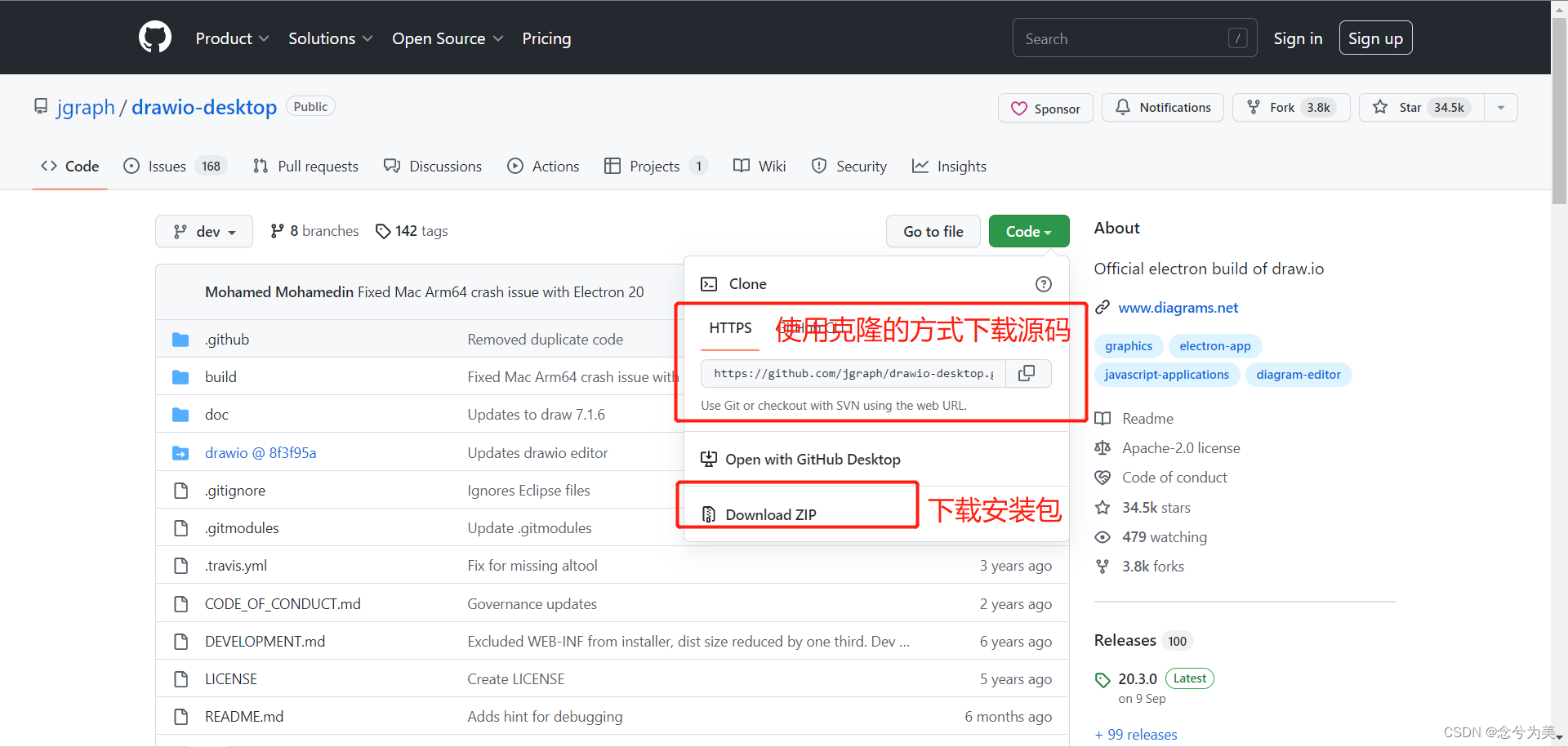Viewport: 1568px width, 747px height.
Task: Click the Go to file button
Action: click(933, 232)
